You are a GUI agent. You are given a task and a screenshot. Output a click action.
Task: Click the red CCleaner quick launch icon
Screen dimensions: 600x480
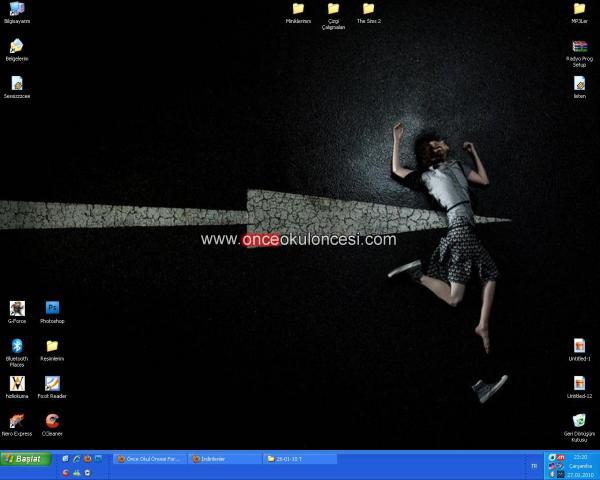65,473
